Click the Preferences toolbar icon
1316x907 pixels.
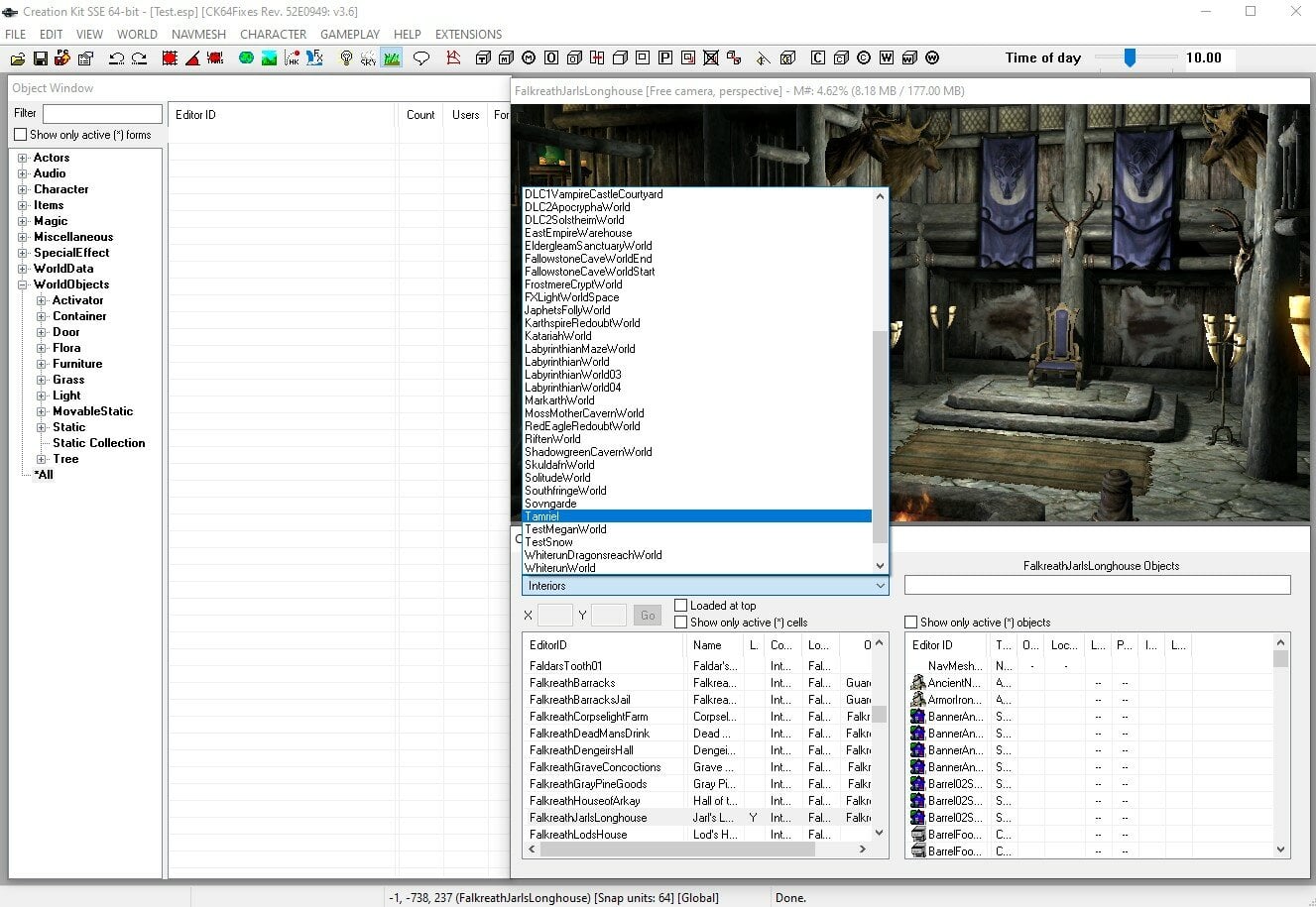coord(86,58)
